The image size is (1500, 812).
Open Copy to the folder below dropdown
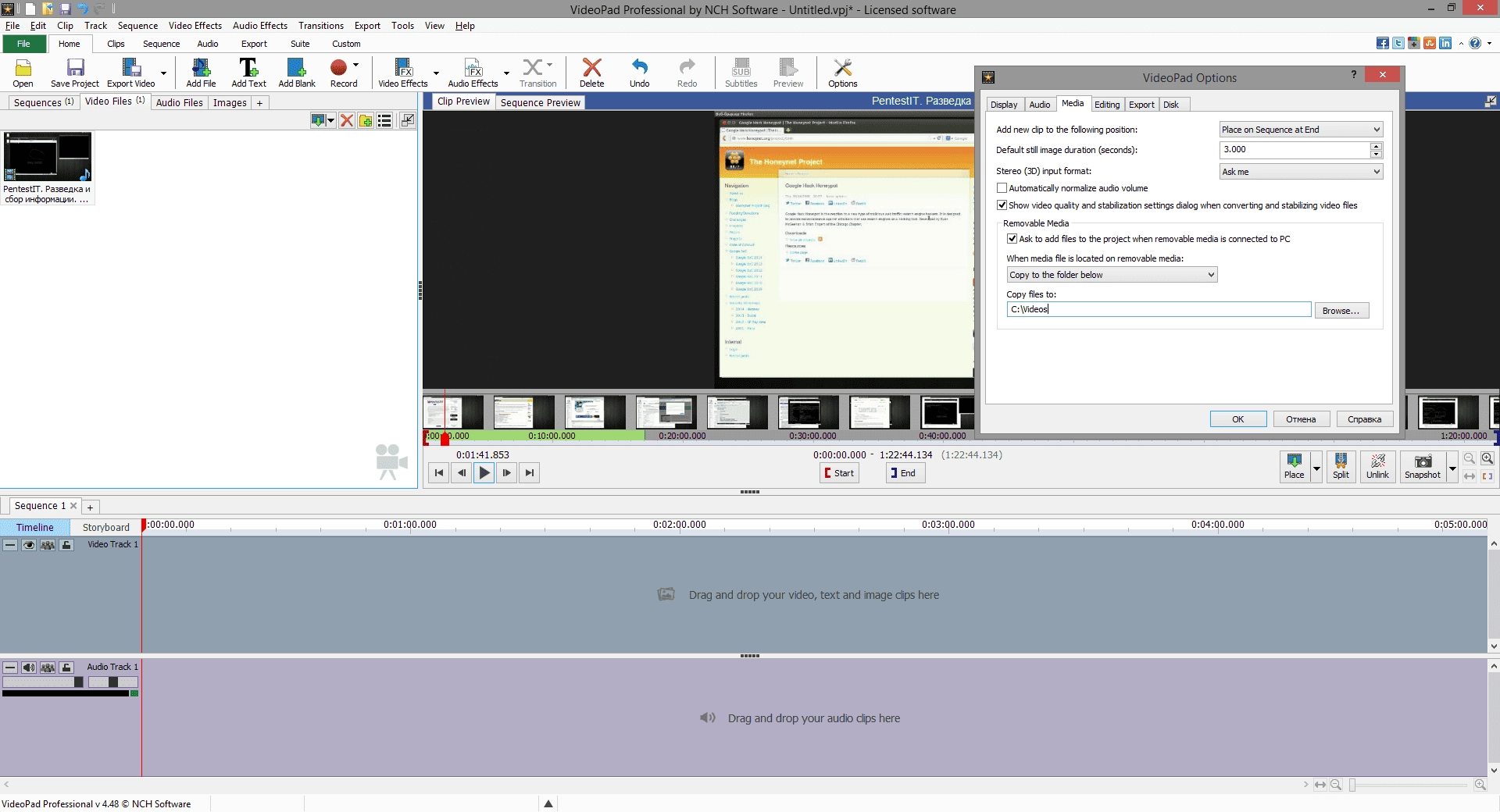[1112, 275]
